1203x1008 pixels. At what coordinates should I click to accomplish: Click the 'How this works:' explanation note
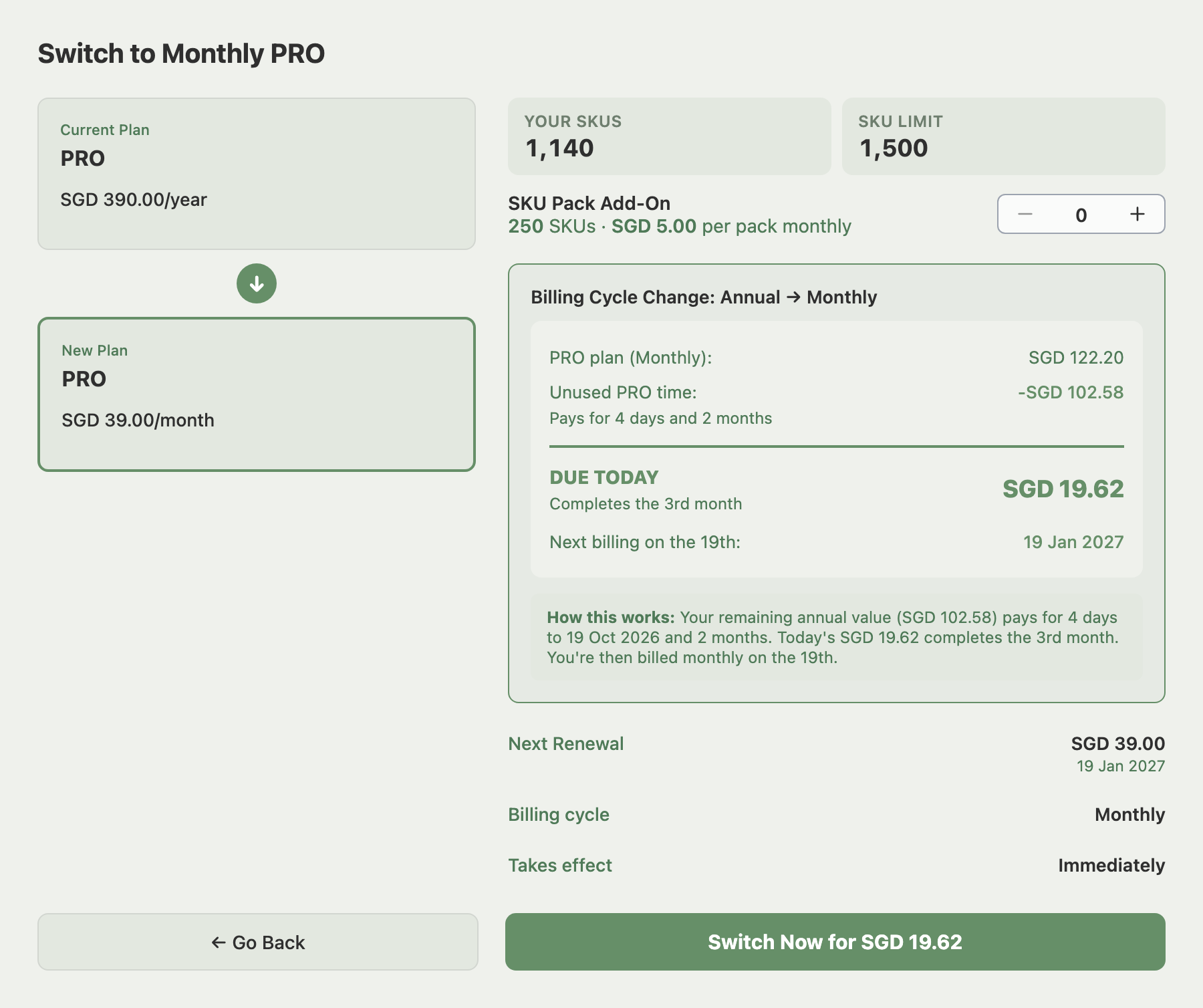click(x=837, y=638)
